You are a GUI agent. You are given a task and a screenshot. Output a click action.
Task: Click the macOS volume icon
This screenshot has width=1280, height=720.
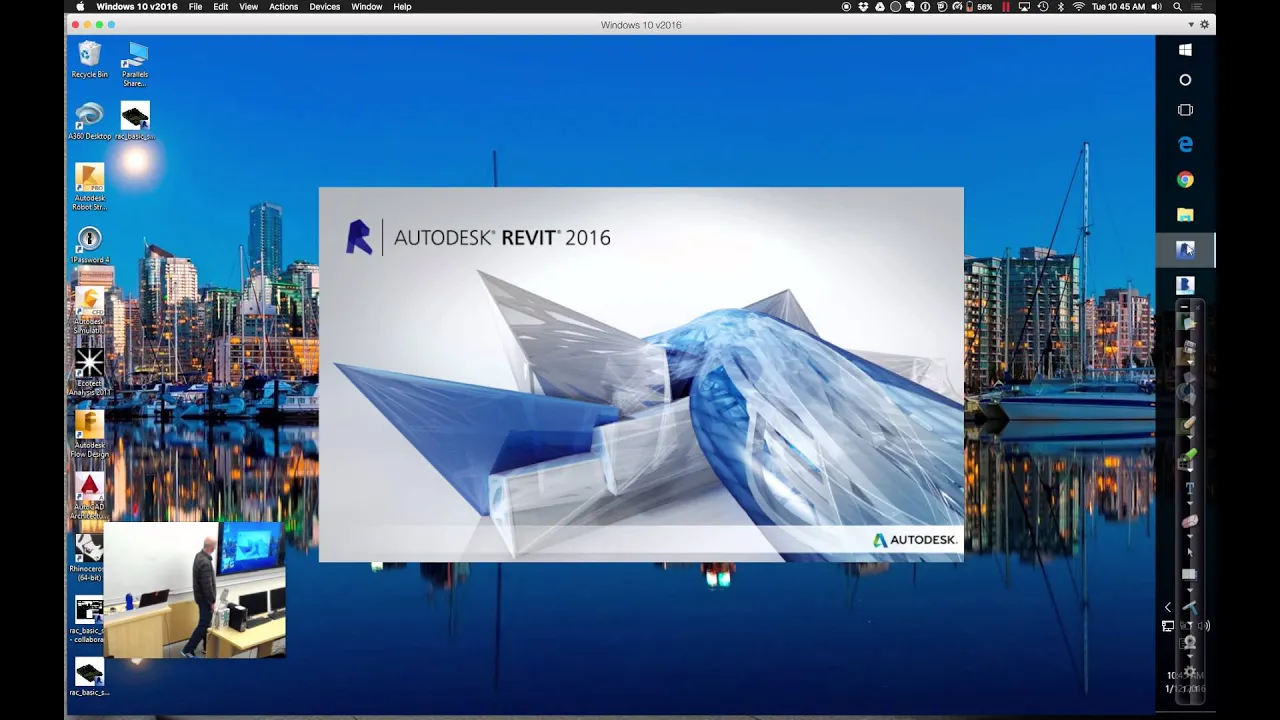[1157, 6]
